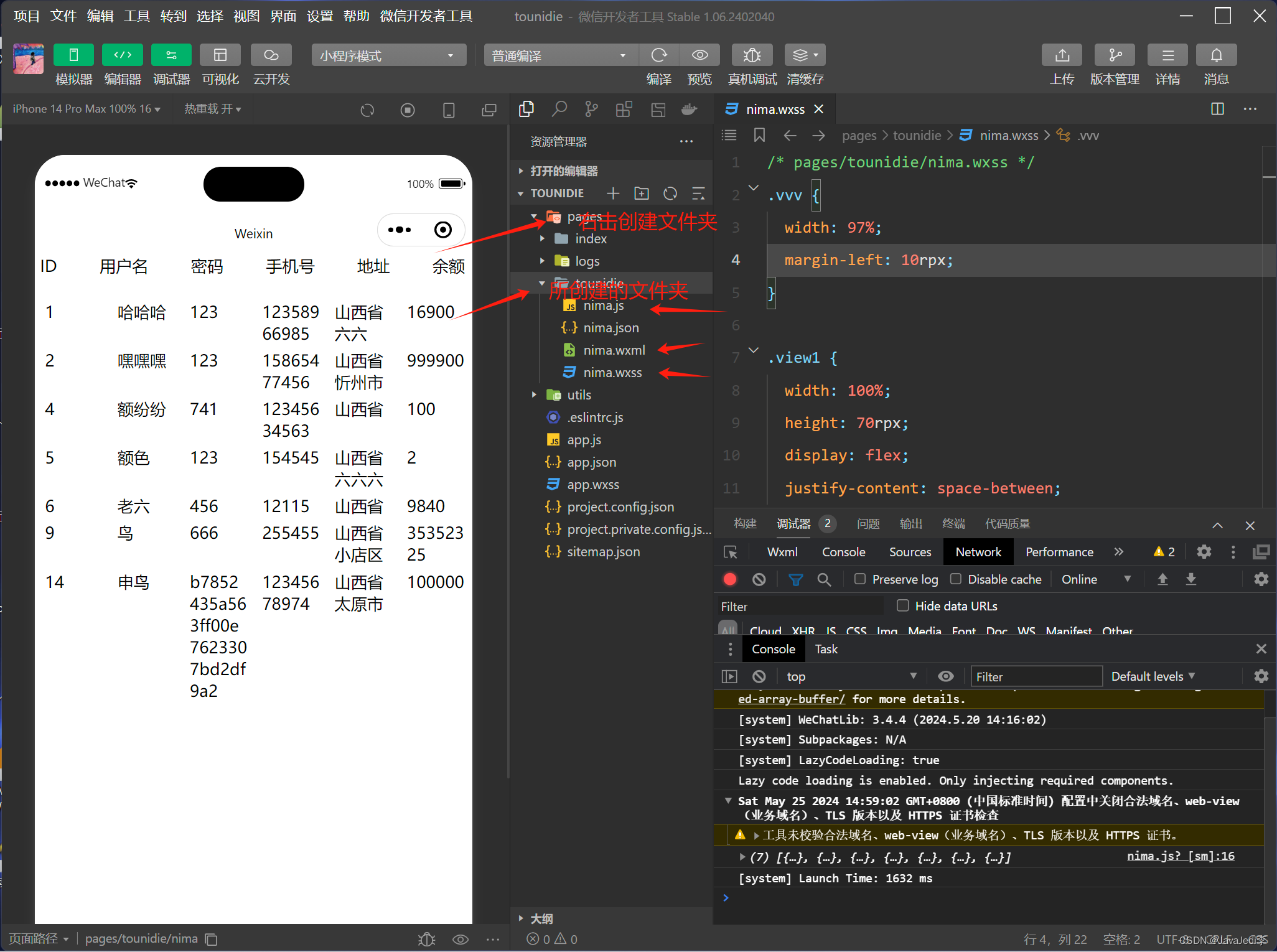Click the compile refresh icon
The width and height of the screenshot is (1277, 952).
pyautogui.click(x=658, y=55)
